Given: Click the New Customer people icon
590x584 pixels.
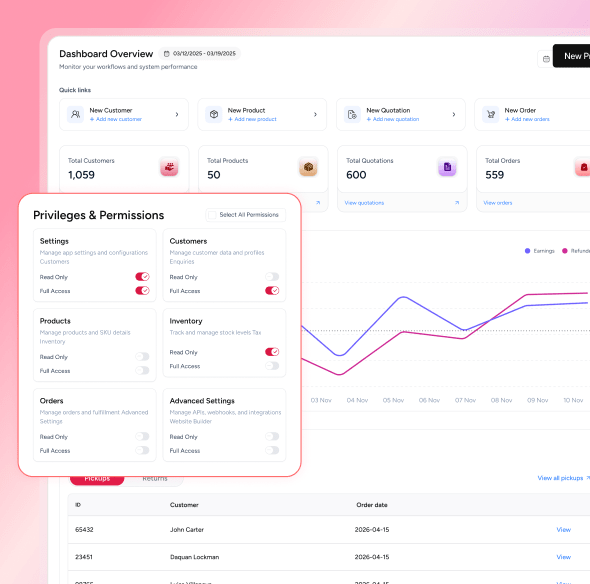Looking at the screenshot, I should (x=76, y=114).
